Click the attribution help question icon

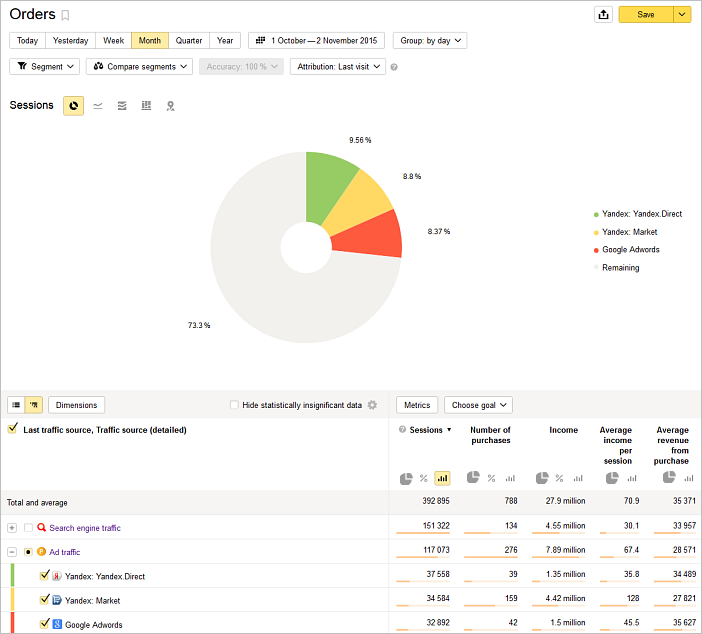pyautogui.click(x=394, y=68)
